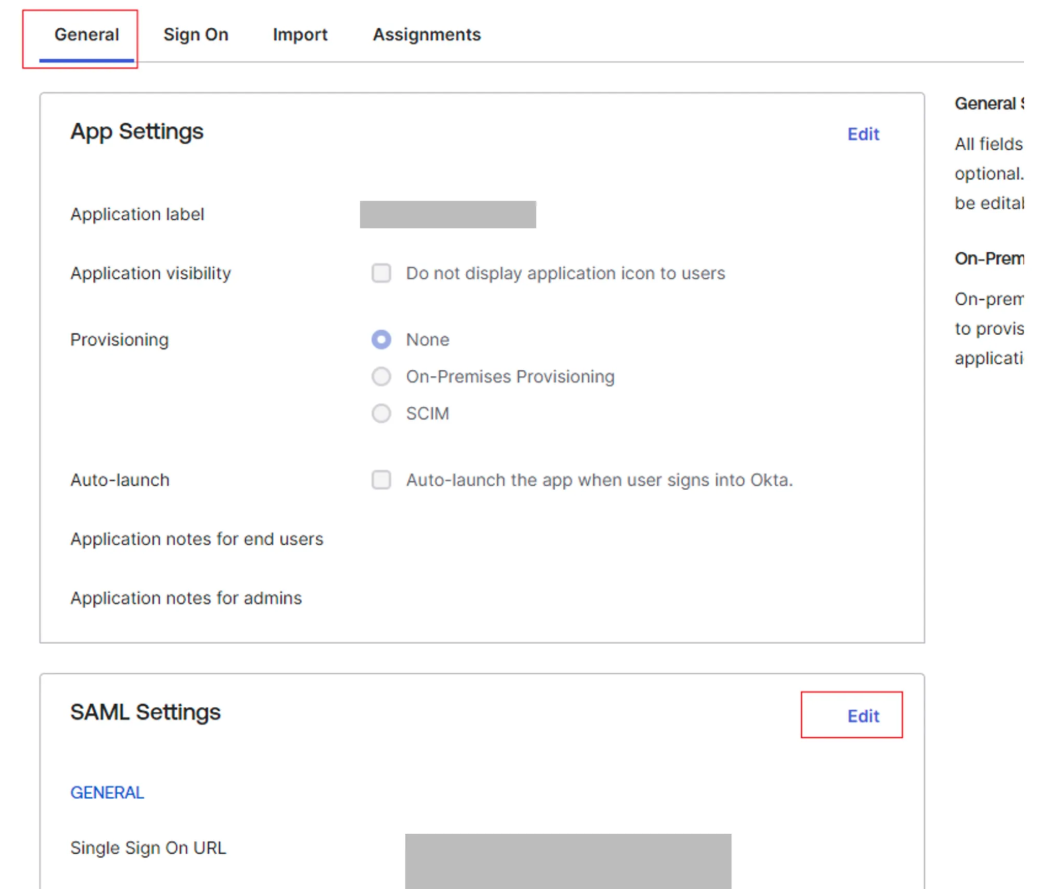Select On-Premises Provisioning
Viewport: 1051px width, 889px height.
381,376
